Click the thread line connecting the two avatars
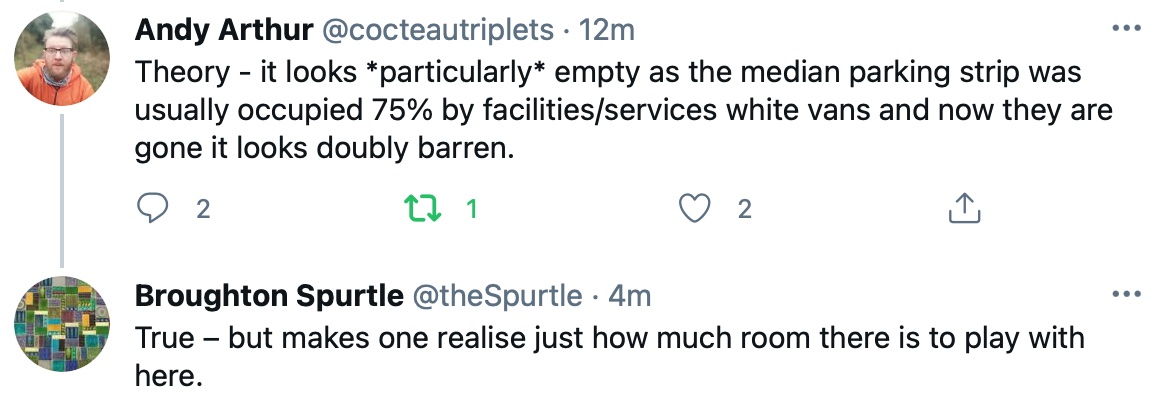 pyautogui.click(x=62, y=190)
